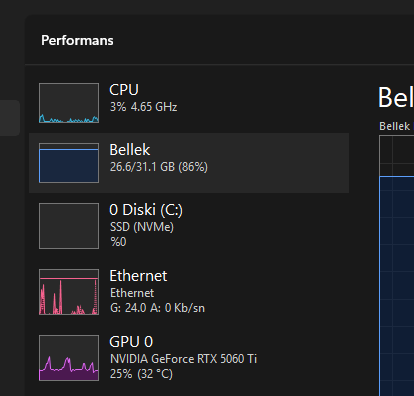Click the Ethernet network graph thumbnail
414x396 pixels.
69,292
